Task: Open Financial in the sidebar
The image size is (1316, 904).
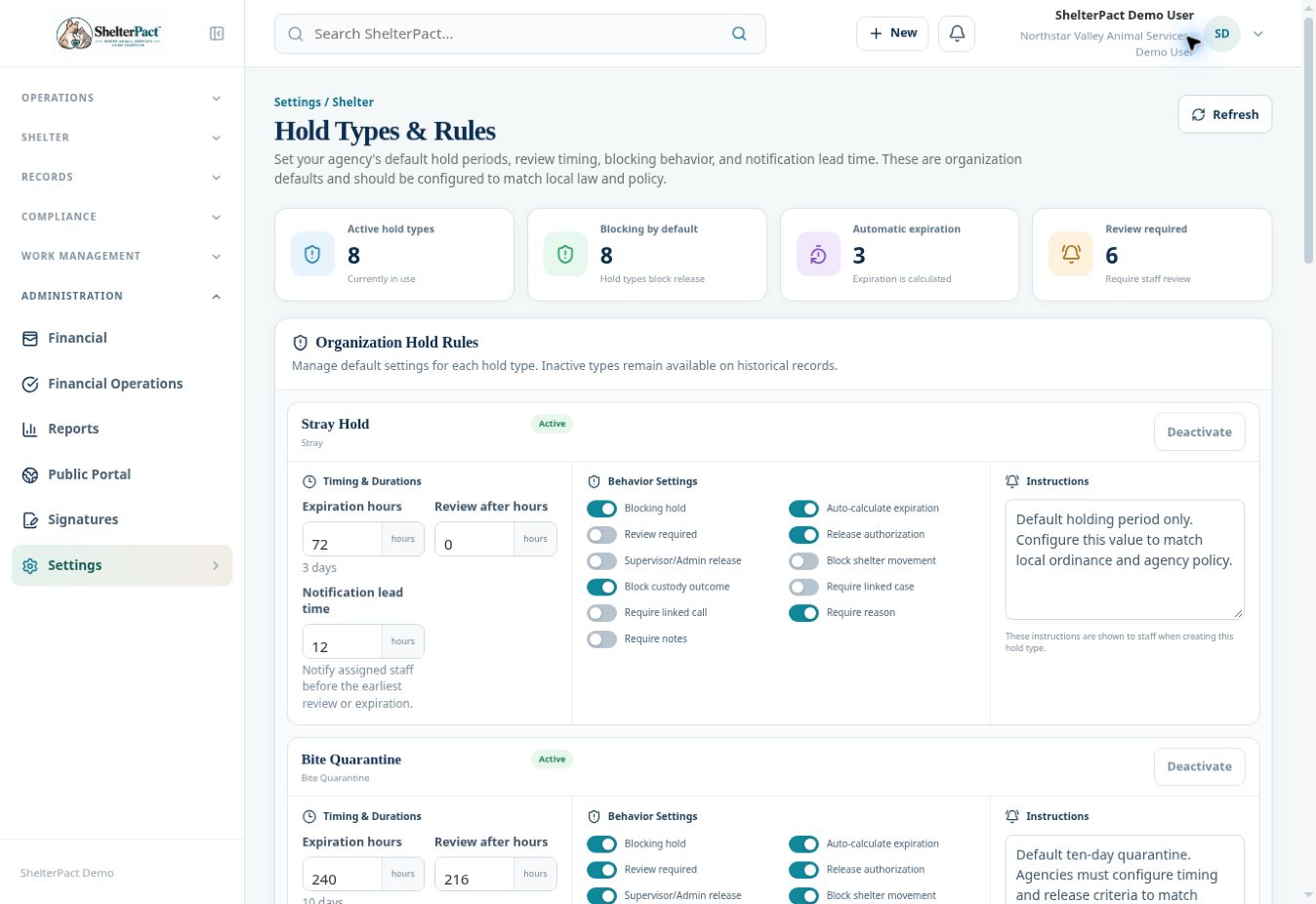Action: [122, 338]
